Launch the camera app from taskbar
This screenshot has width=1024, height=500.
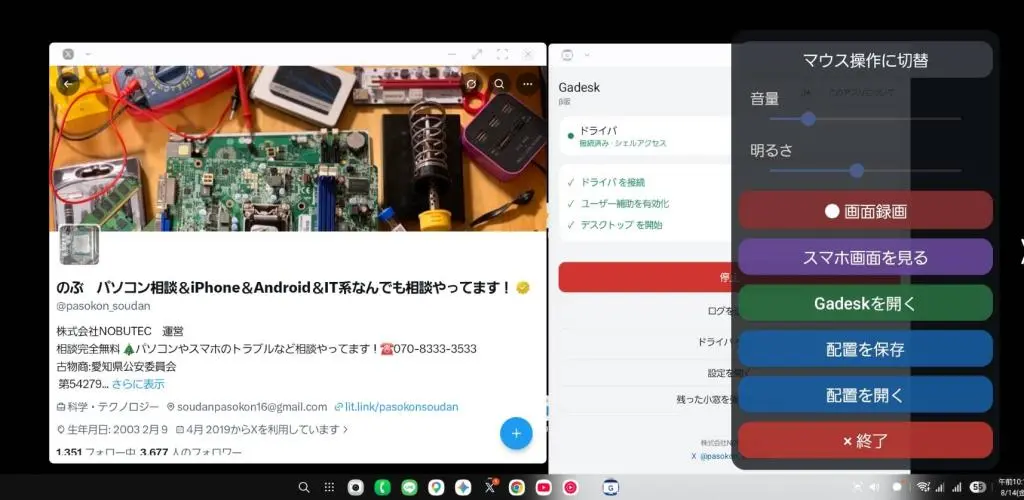tap(355, 487)
